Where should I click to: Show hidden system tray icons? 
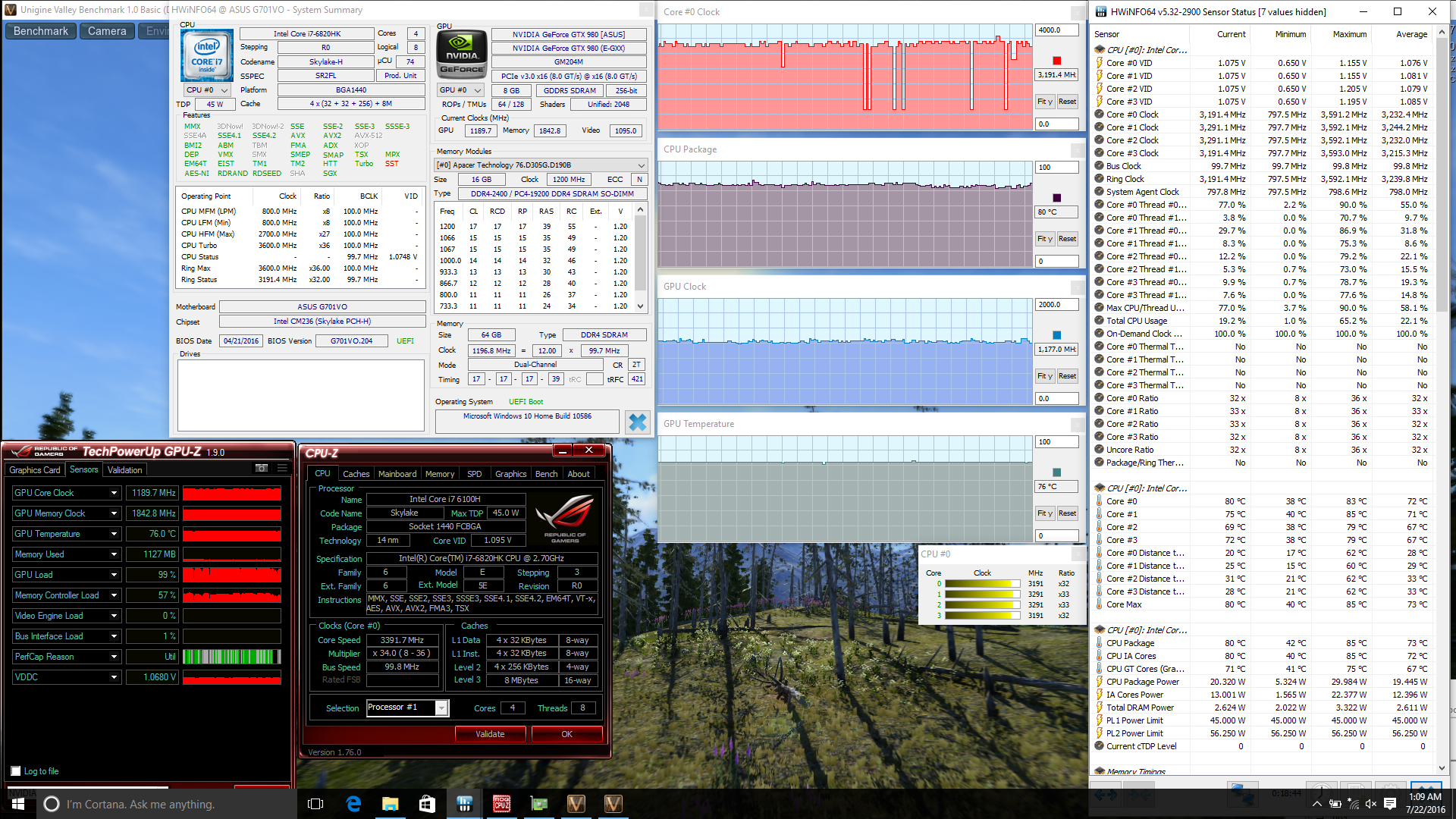(1317, 804)
